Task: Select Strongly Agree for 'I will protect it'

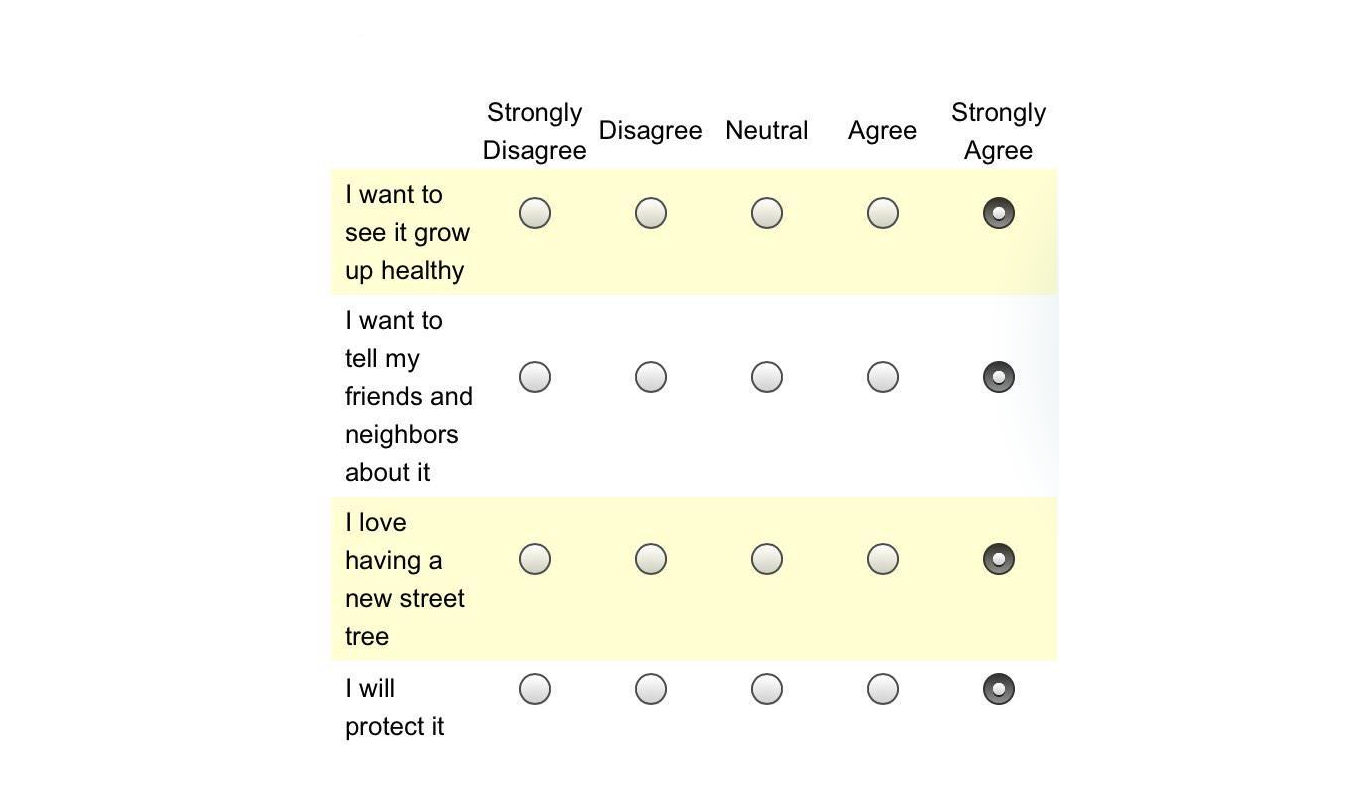Action: click(998, 689)
